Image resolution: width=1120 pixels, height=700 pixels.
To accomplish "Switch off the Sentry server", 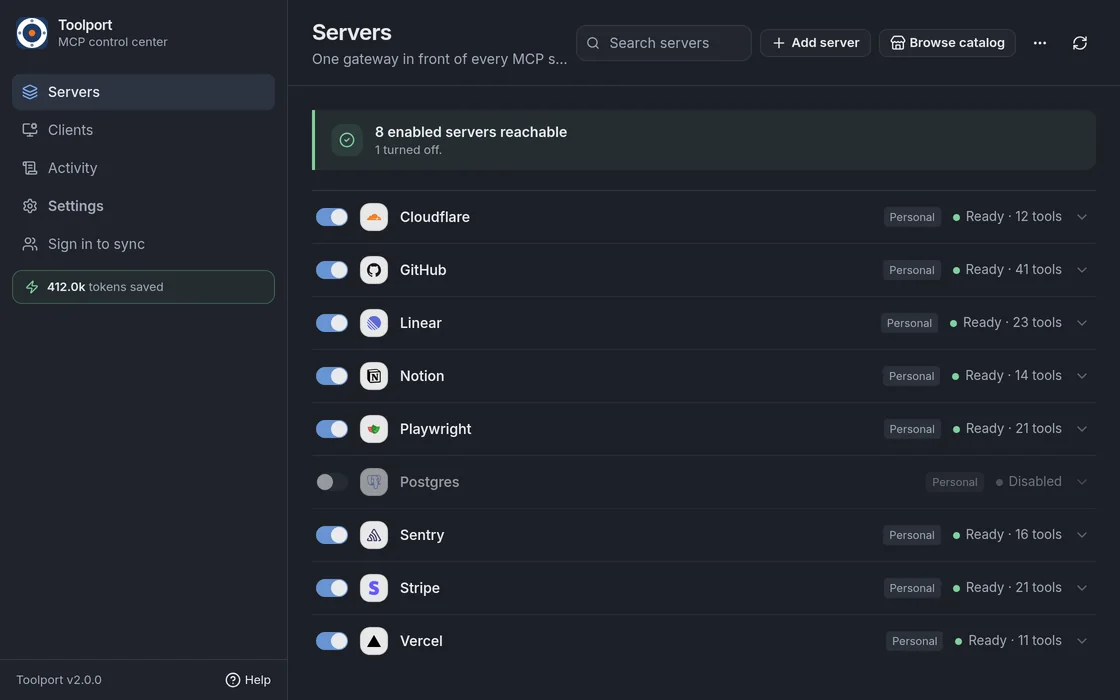I will [x=331, y=535].
